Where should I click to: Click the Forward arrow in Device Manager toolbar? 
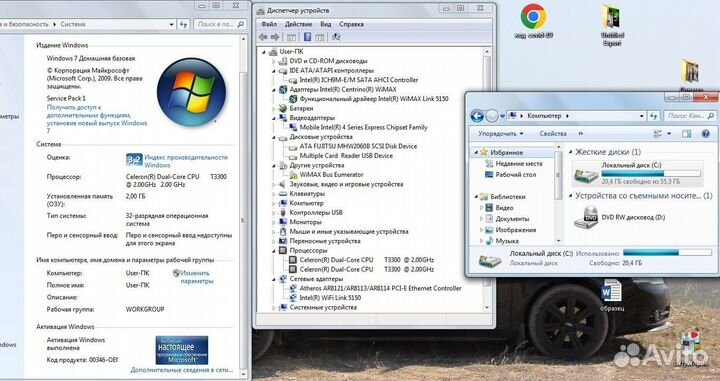(x=275, y=37)
